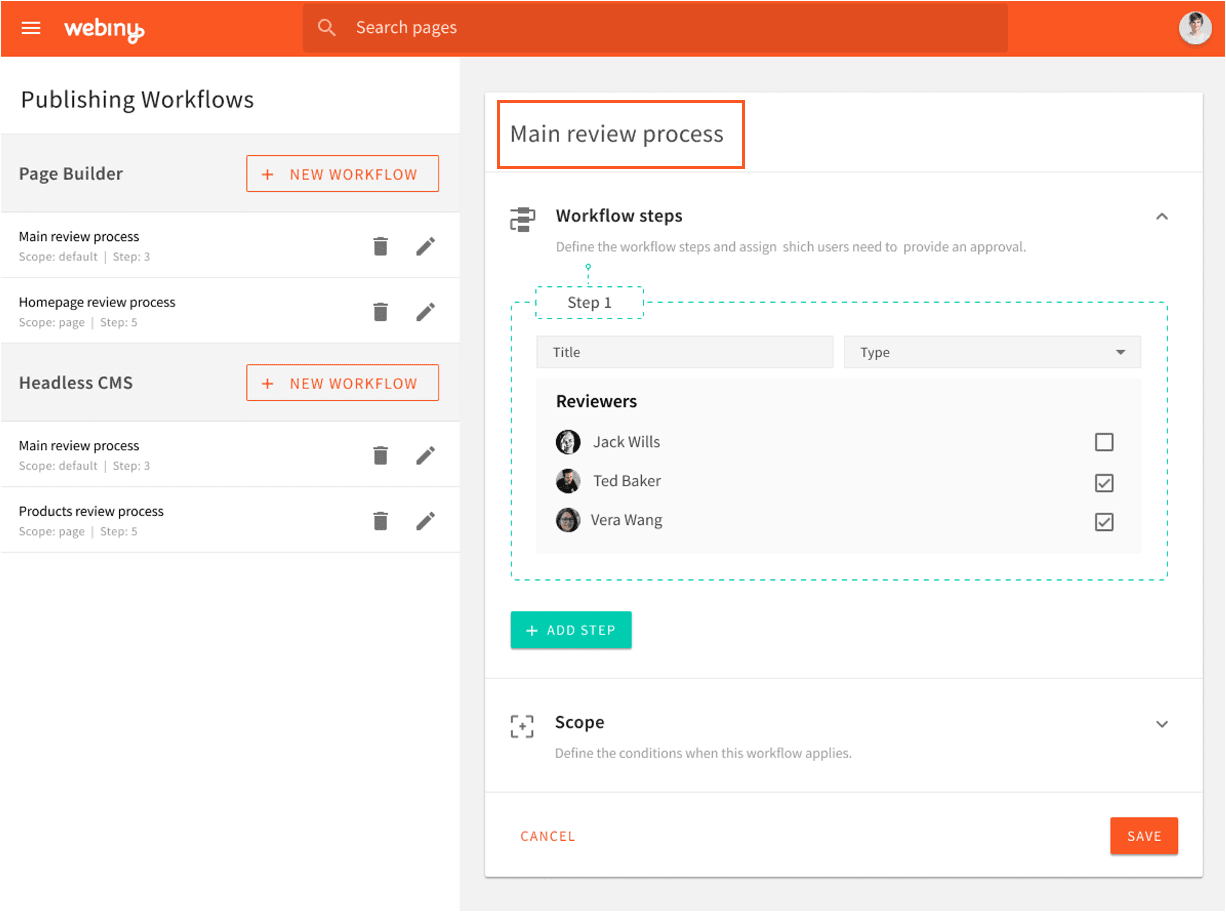
Task: Click New Workflow button under Page Builder
Action: pos(342,174)
